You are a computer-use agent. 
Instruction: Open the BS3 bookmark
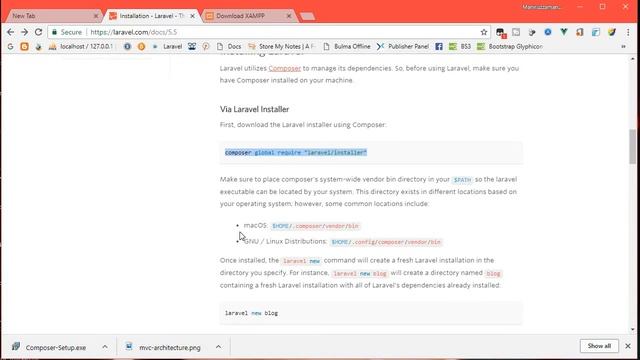(460, 47)
